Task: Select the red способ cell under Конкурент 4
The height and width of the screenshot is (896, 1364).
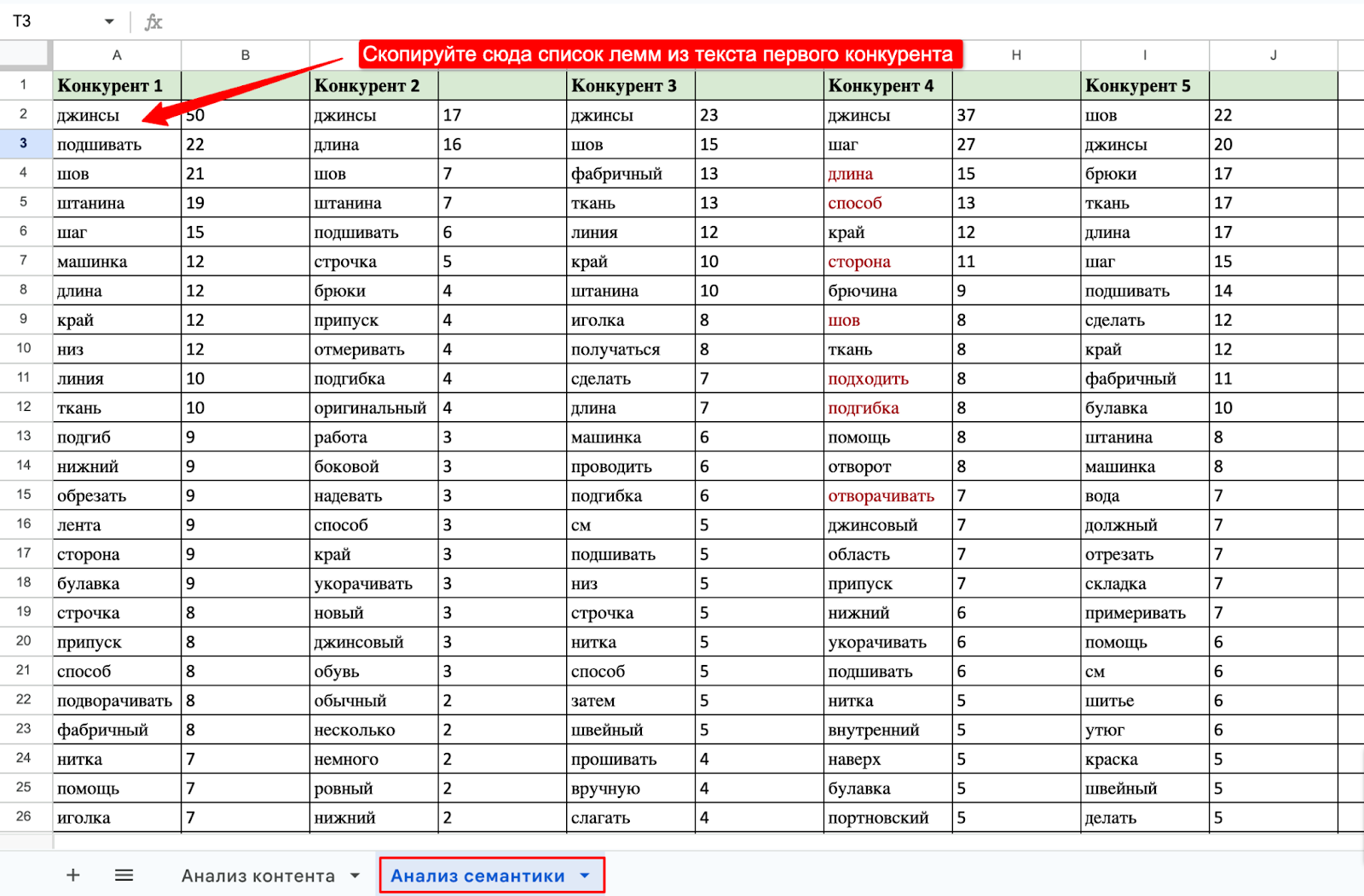Action: point(888,203)
